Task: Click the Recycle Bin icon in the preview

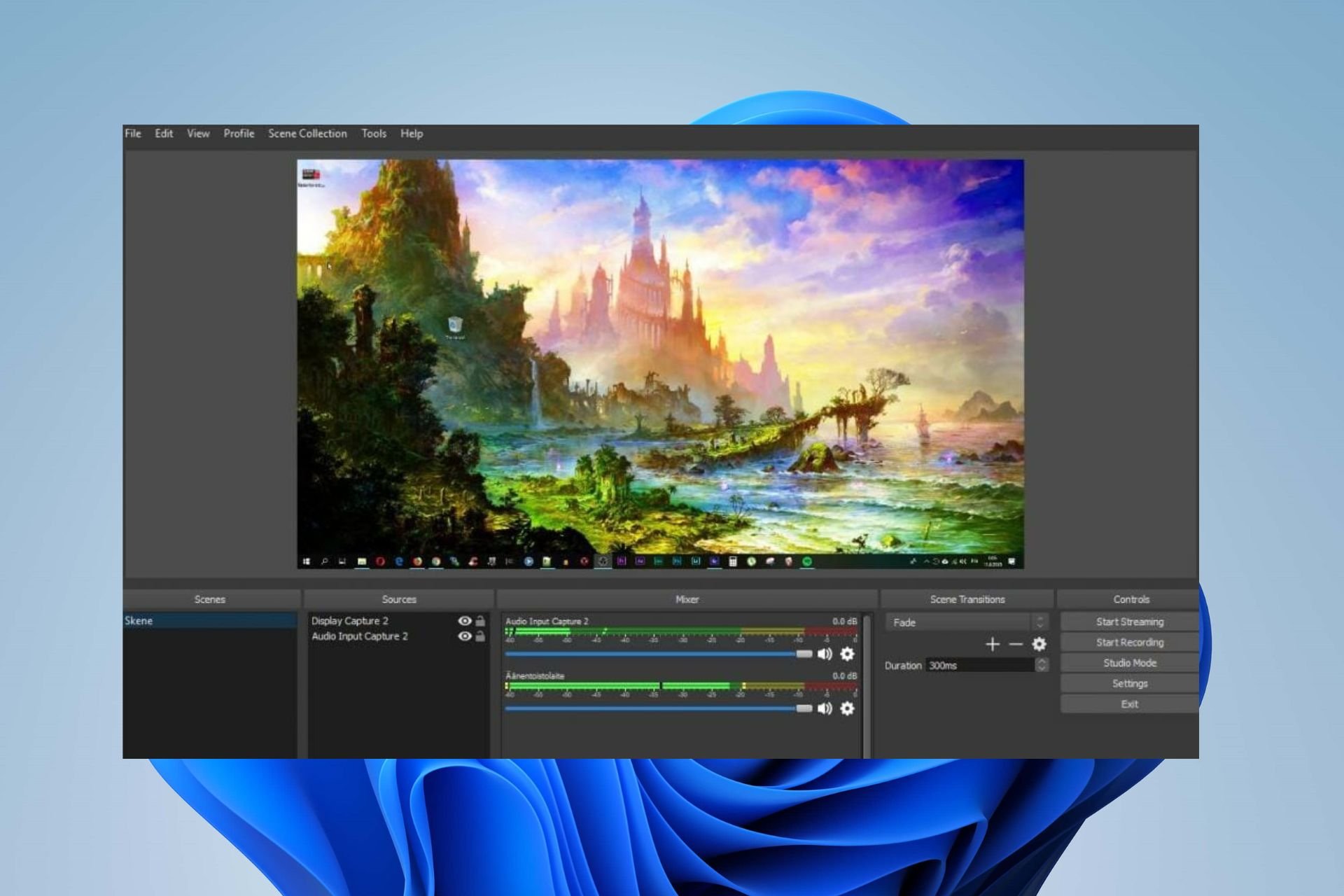Action: [455, 326]
